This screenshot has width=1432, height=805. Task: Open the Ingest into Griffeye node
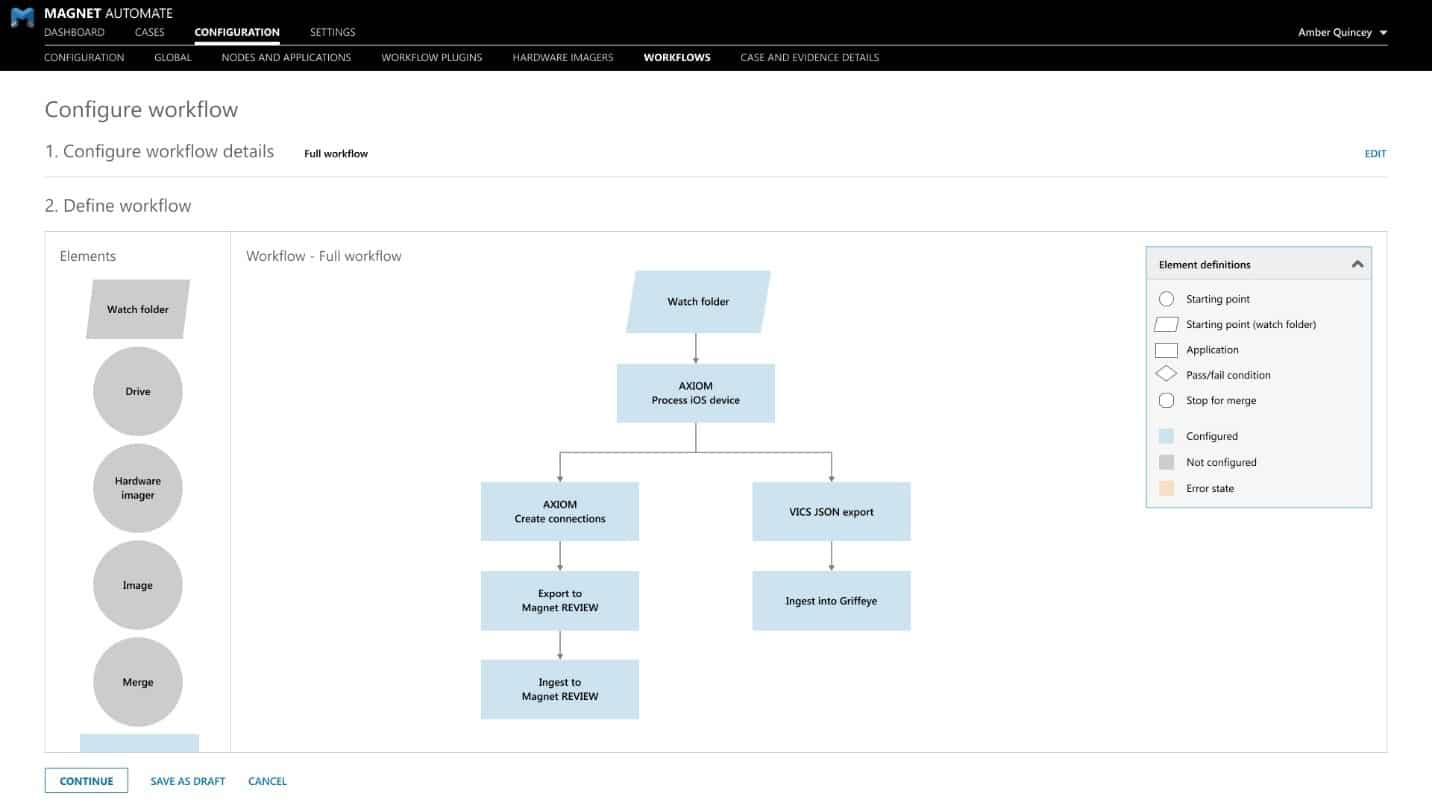831,600
